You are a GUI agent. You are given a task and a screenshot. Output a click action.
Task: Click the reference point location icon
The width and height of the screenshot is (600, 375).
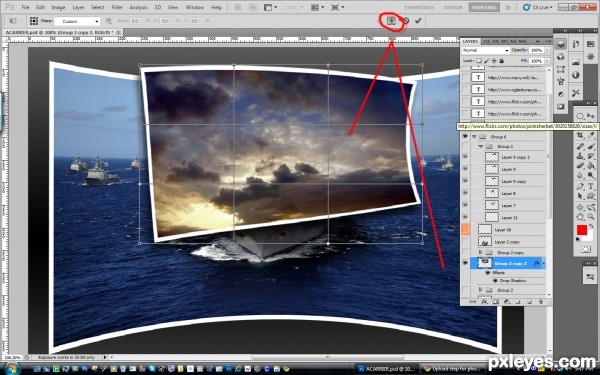tap(34, 21)
